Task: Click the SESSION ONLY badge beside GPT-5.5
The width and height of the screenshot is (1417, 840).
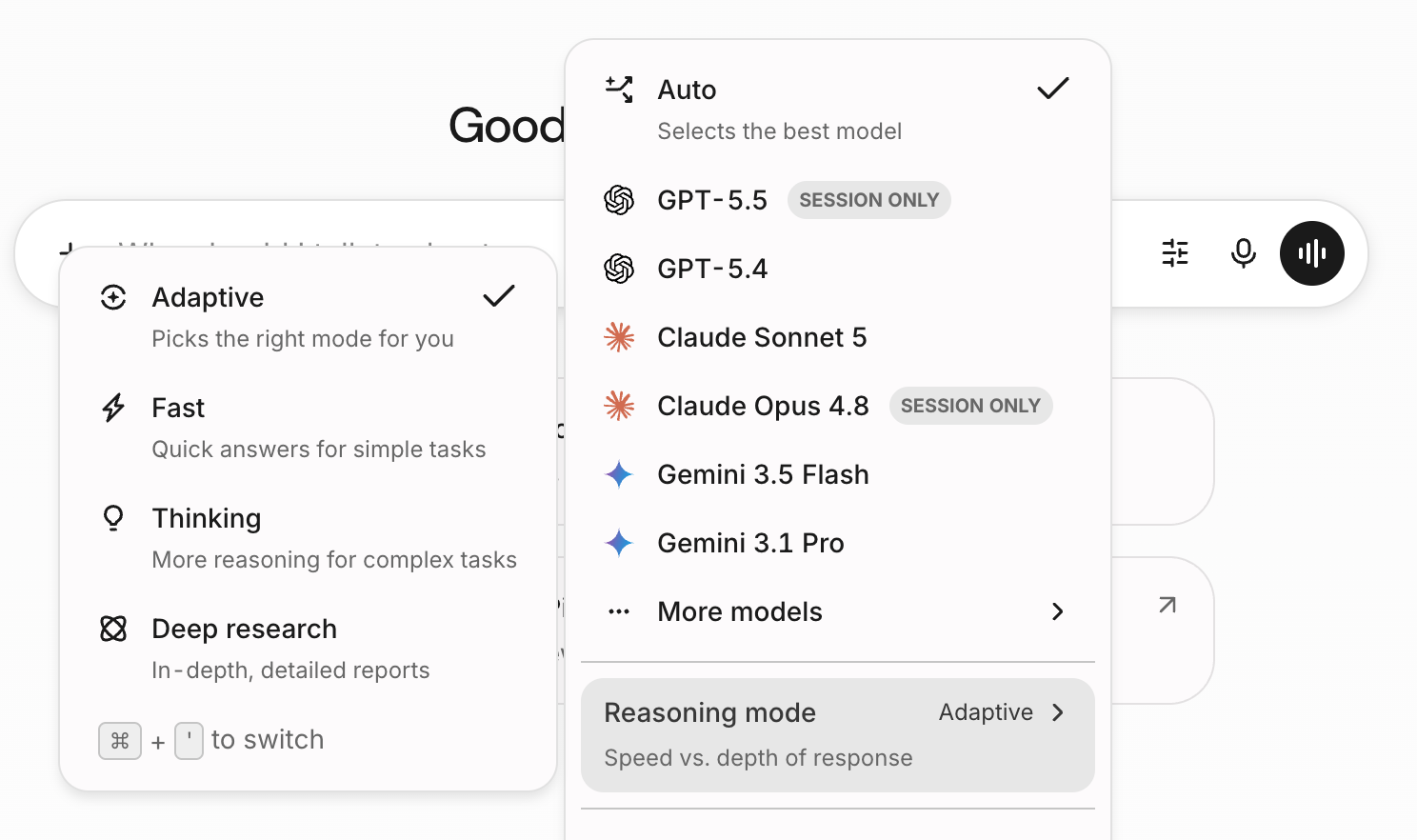Action: [869, 200]
